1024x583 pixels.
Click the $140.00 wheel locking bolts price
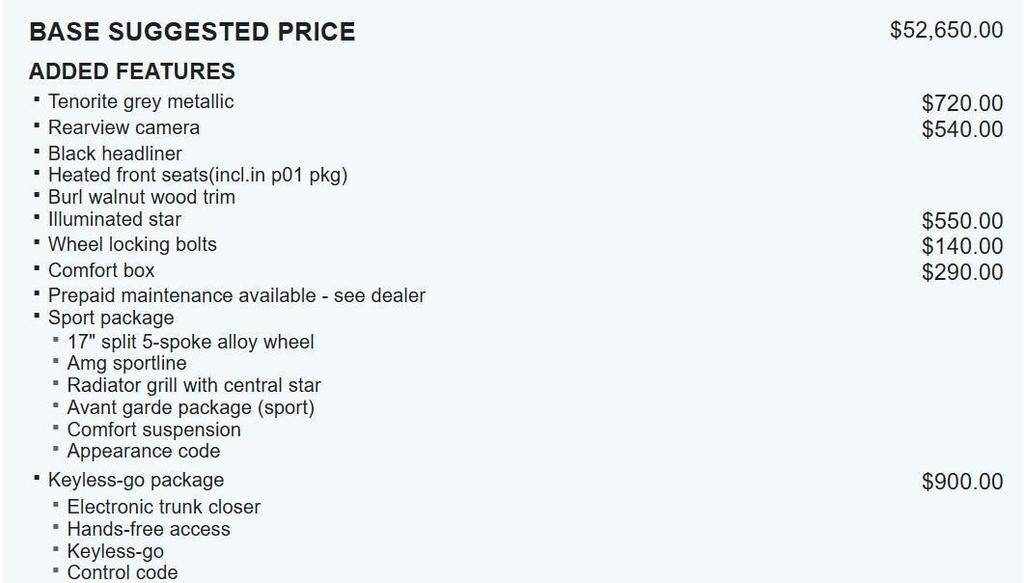pos(962,246)
